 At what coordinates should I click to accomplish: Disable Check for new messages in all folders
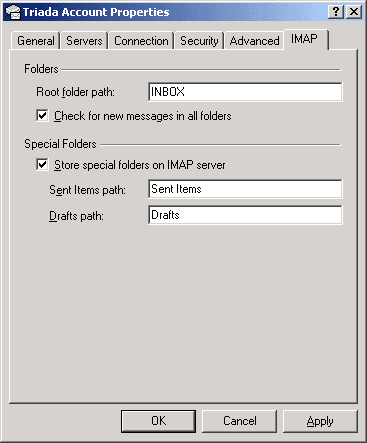(42, 116)
